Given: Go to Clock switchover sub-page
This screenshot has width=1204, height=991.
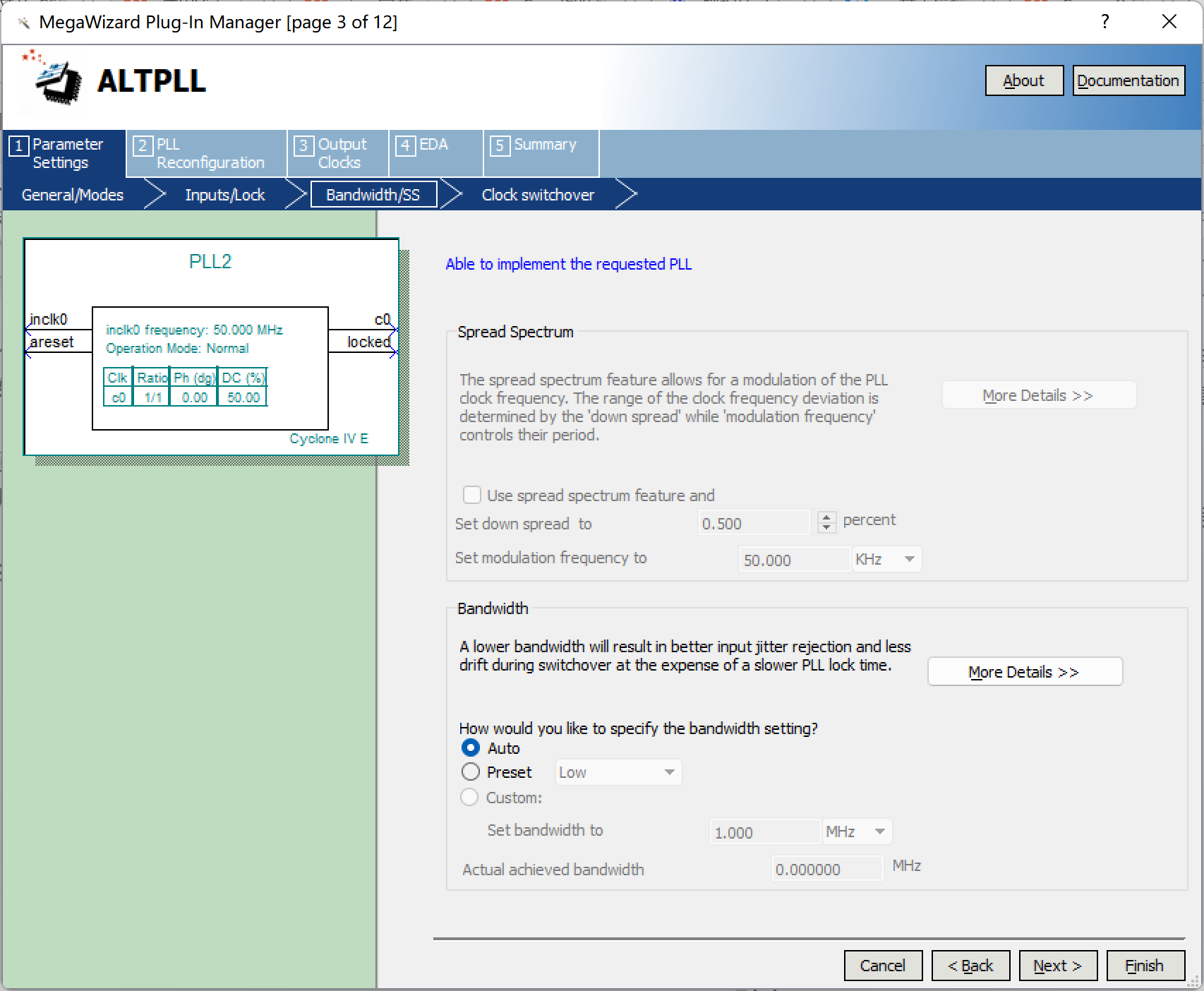Looking at the screenshot, I should pos(538,195).
